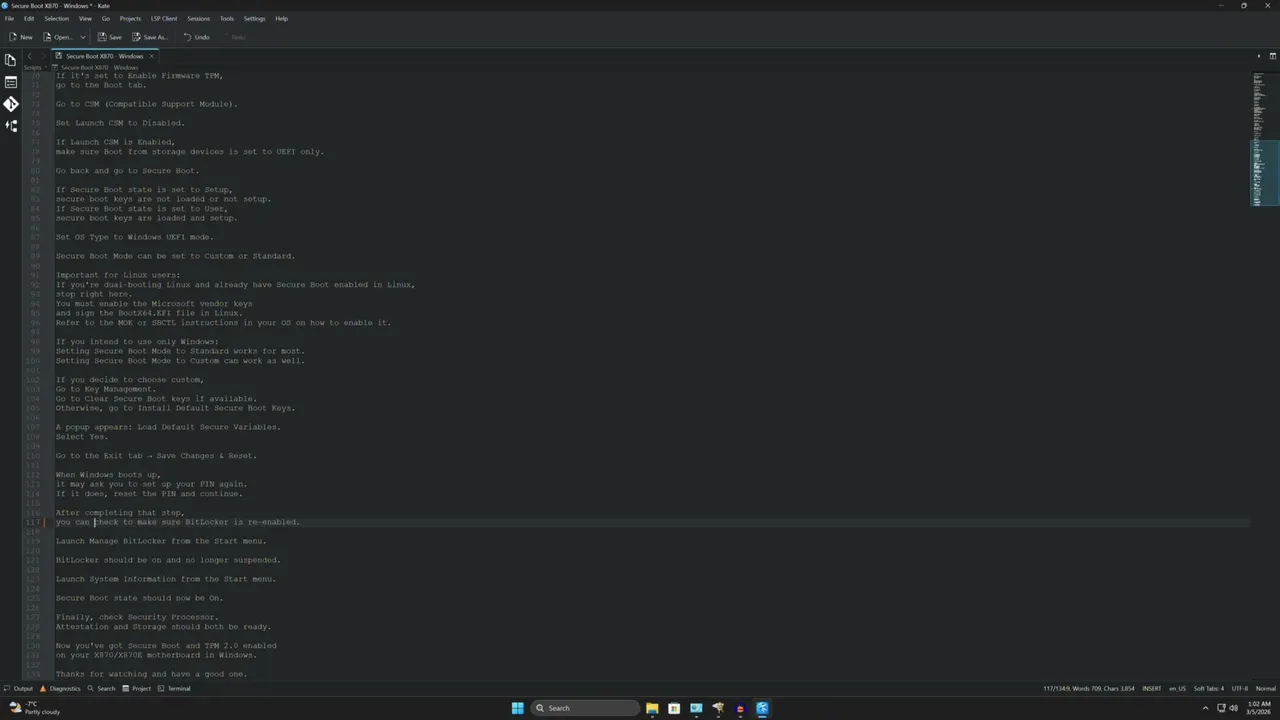Go forward with the right tab arrow

[x=42, y=56]
